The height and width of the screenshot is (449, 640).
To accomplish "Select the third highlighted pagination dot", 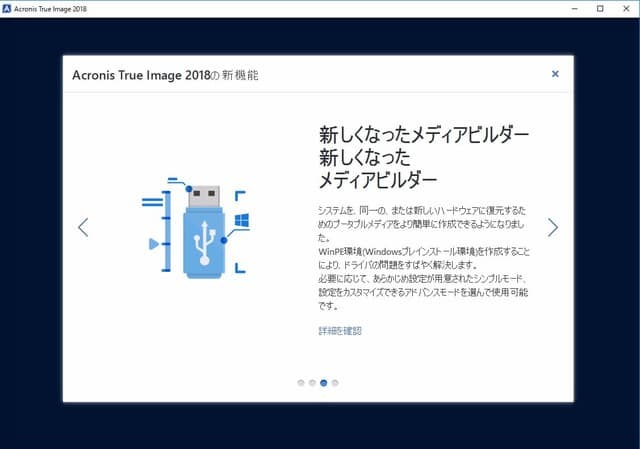I will pyautogui.click(x=324, y=382).
